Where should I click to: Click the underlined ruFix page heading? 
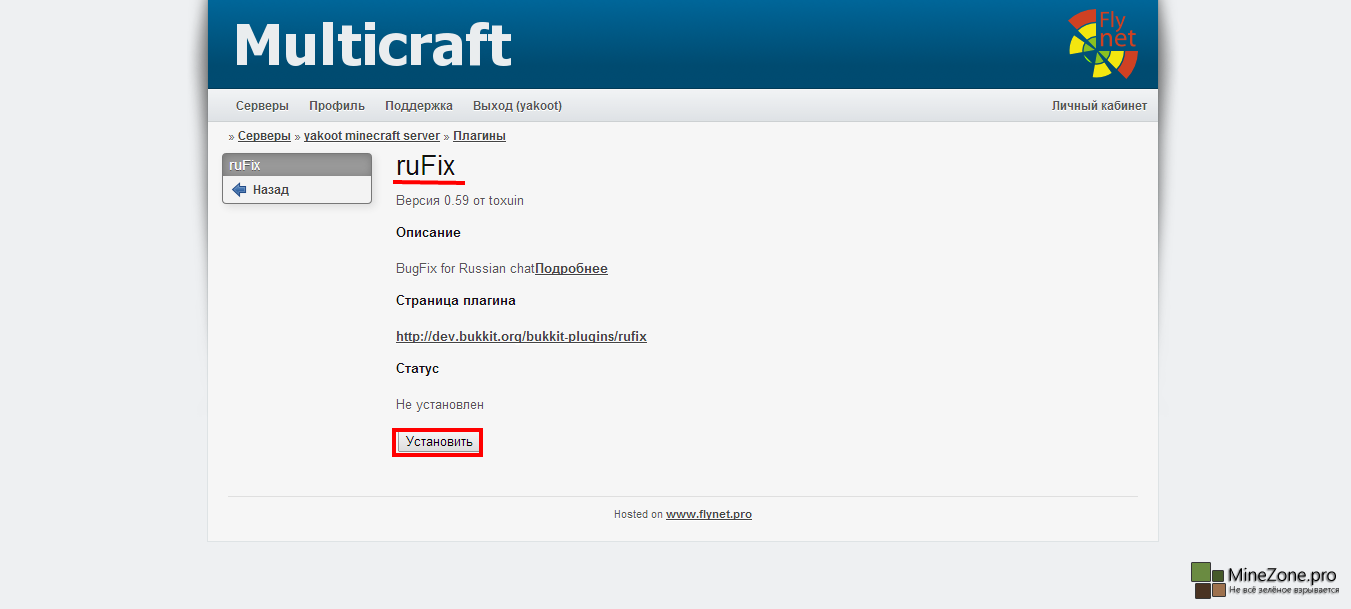pos(426,167)
